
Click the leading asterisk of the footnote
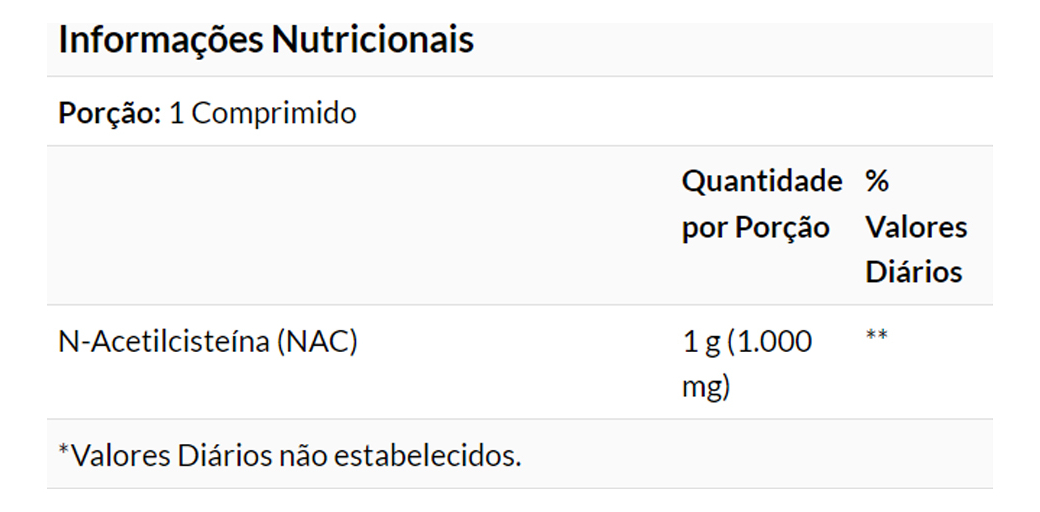click(x=63, y=451)
